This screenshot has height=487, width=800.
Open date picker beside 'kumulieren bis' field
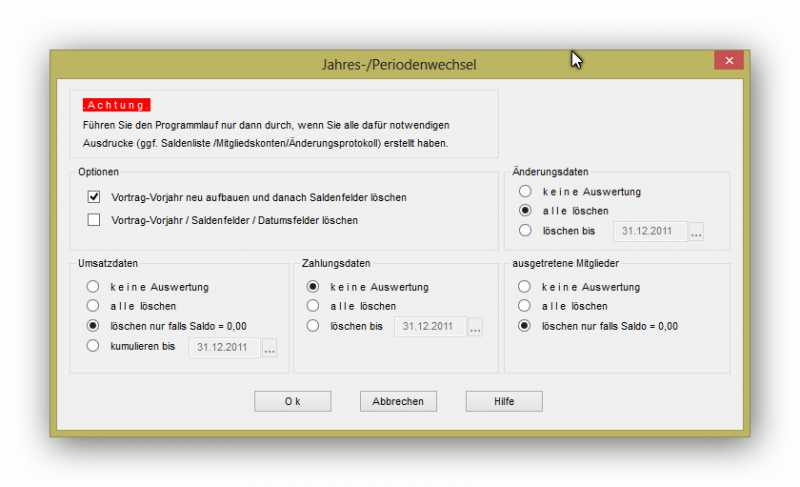(269, 348)
